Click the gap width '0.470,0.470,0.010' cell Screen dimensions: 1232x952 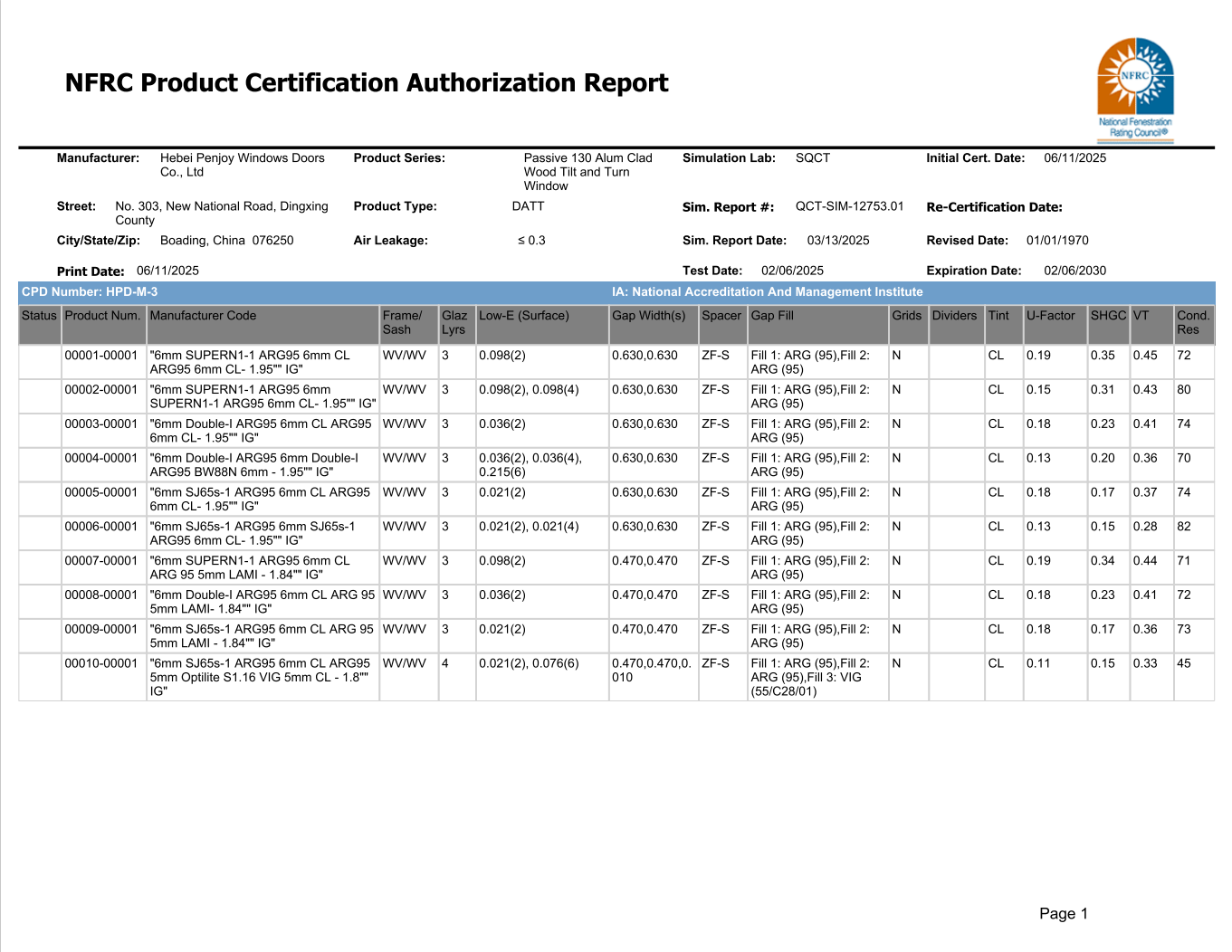click(x=652, y=671)
